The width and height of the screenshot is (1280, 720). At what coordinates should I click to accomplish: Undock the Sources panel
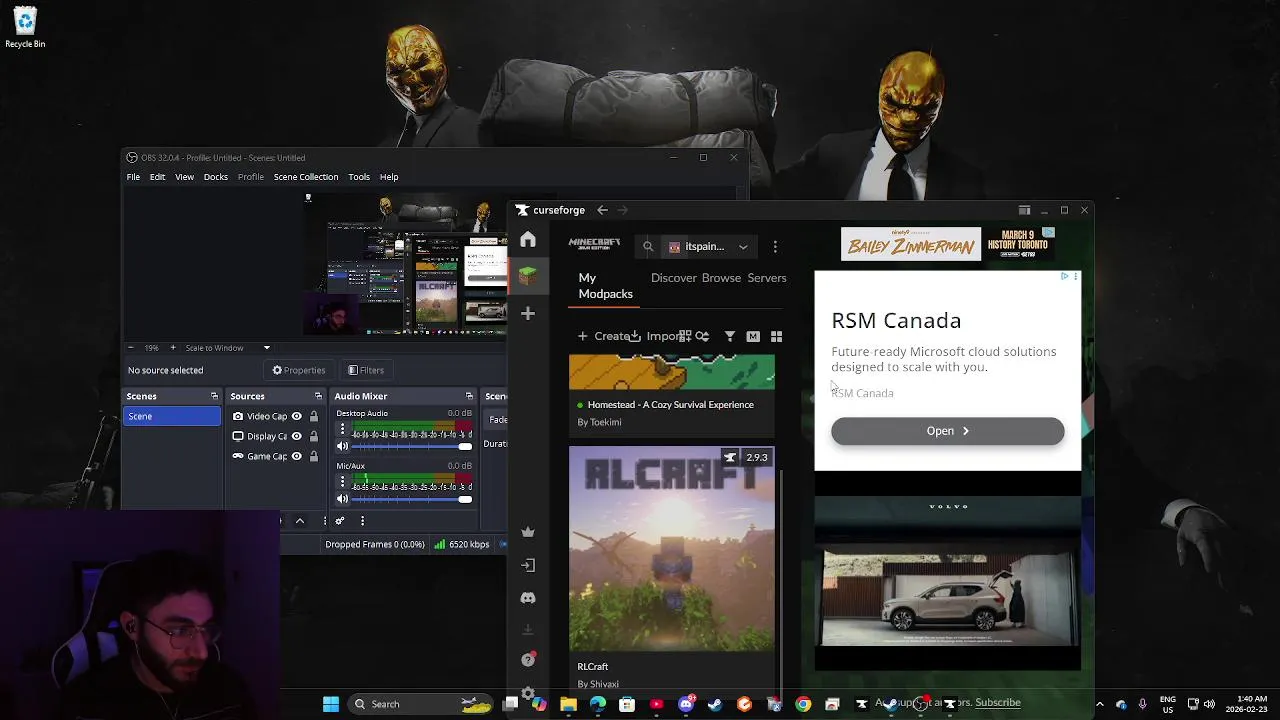(x=318, y=397)
